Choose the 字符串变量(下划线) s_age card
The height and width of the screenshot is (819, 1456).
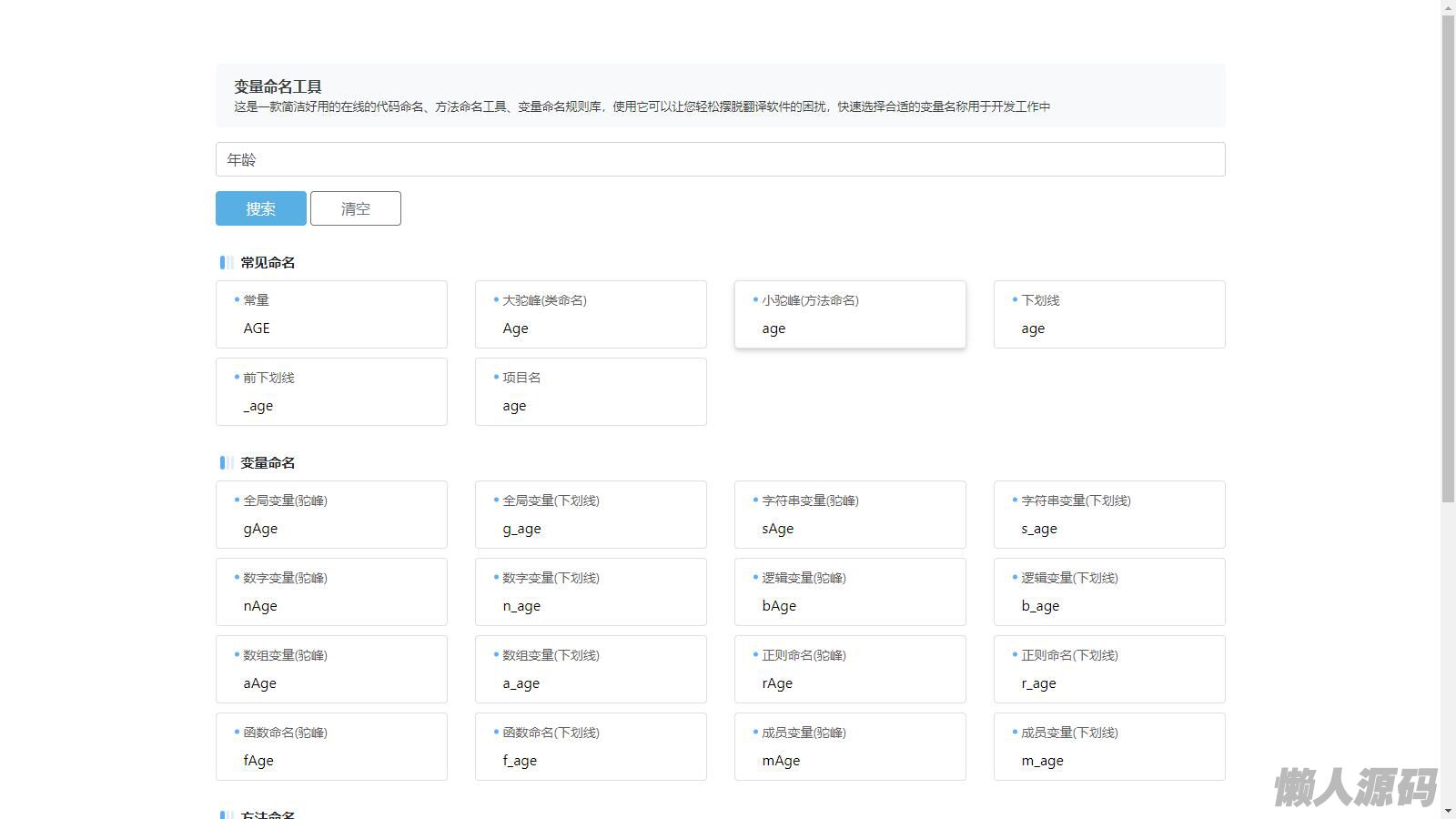(x=1109, y=515)
